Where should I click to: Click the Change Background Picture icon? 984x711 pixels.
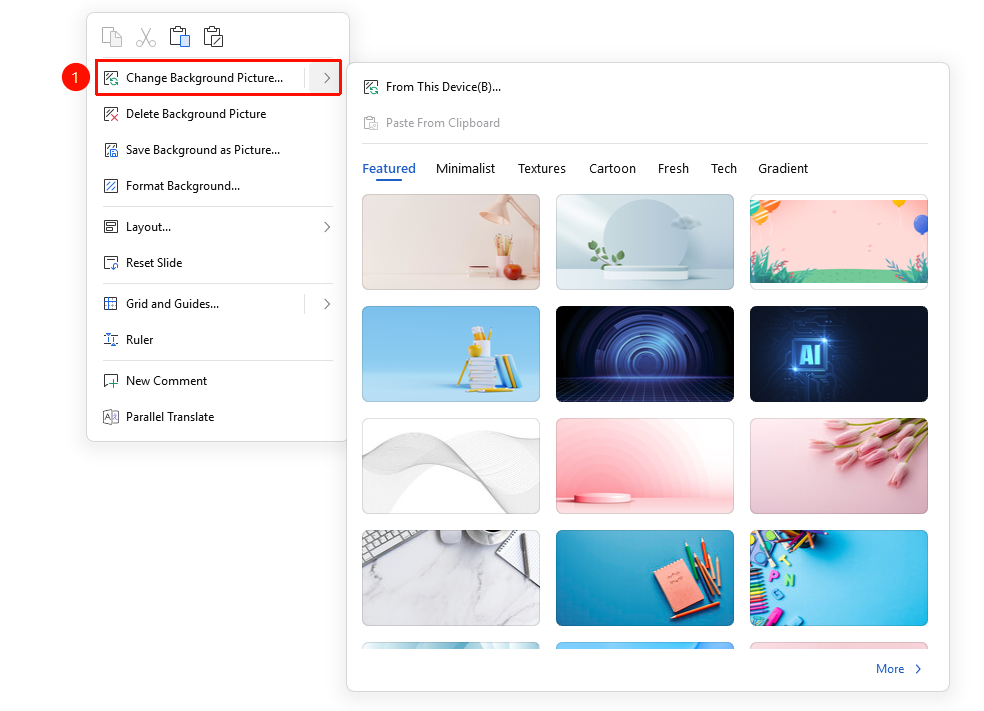pos(111,78)
